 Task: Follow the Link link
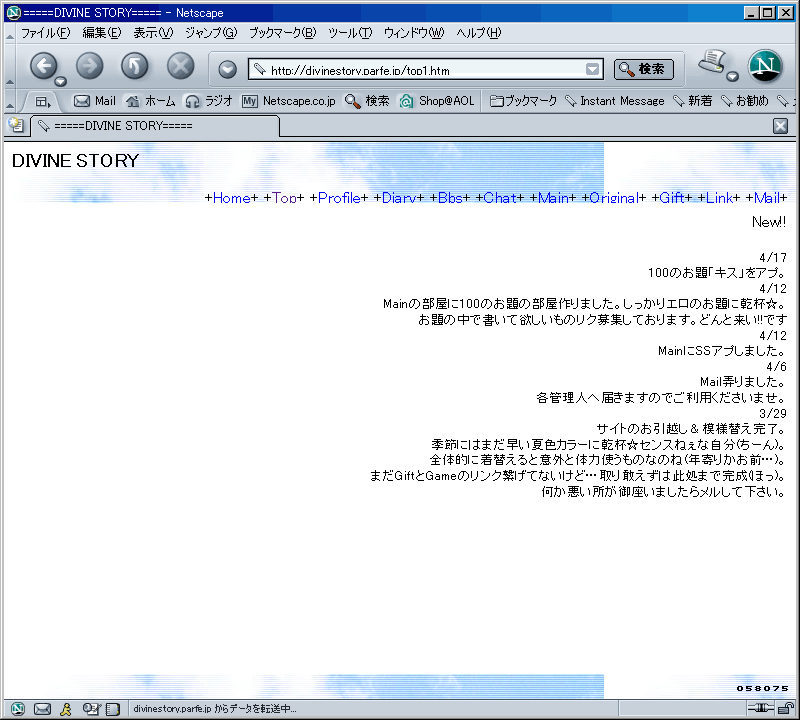tap(719, 198)
